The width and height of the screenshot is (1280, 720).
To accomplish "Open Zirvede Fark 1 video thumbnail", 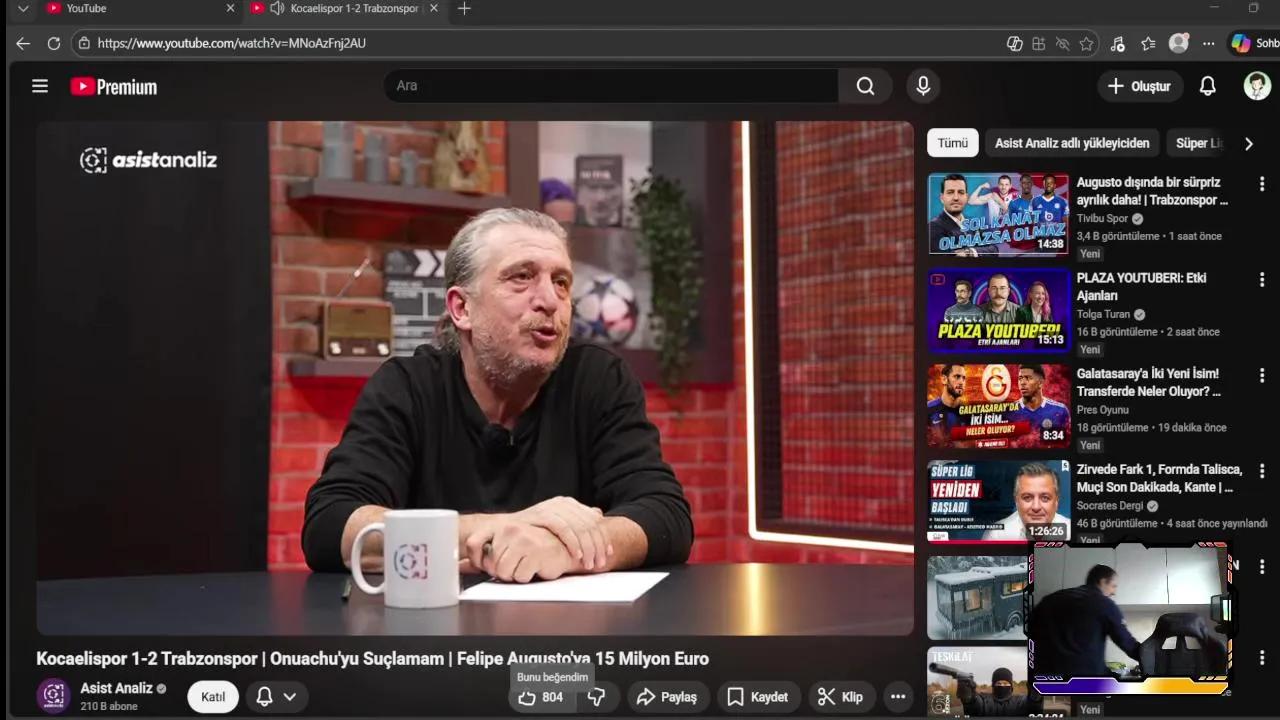I will pyautogui.click(x=998, y=500).
